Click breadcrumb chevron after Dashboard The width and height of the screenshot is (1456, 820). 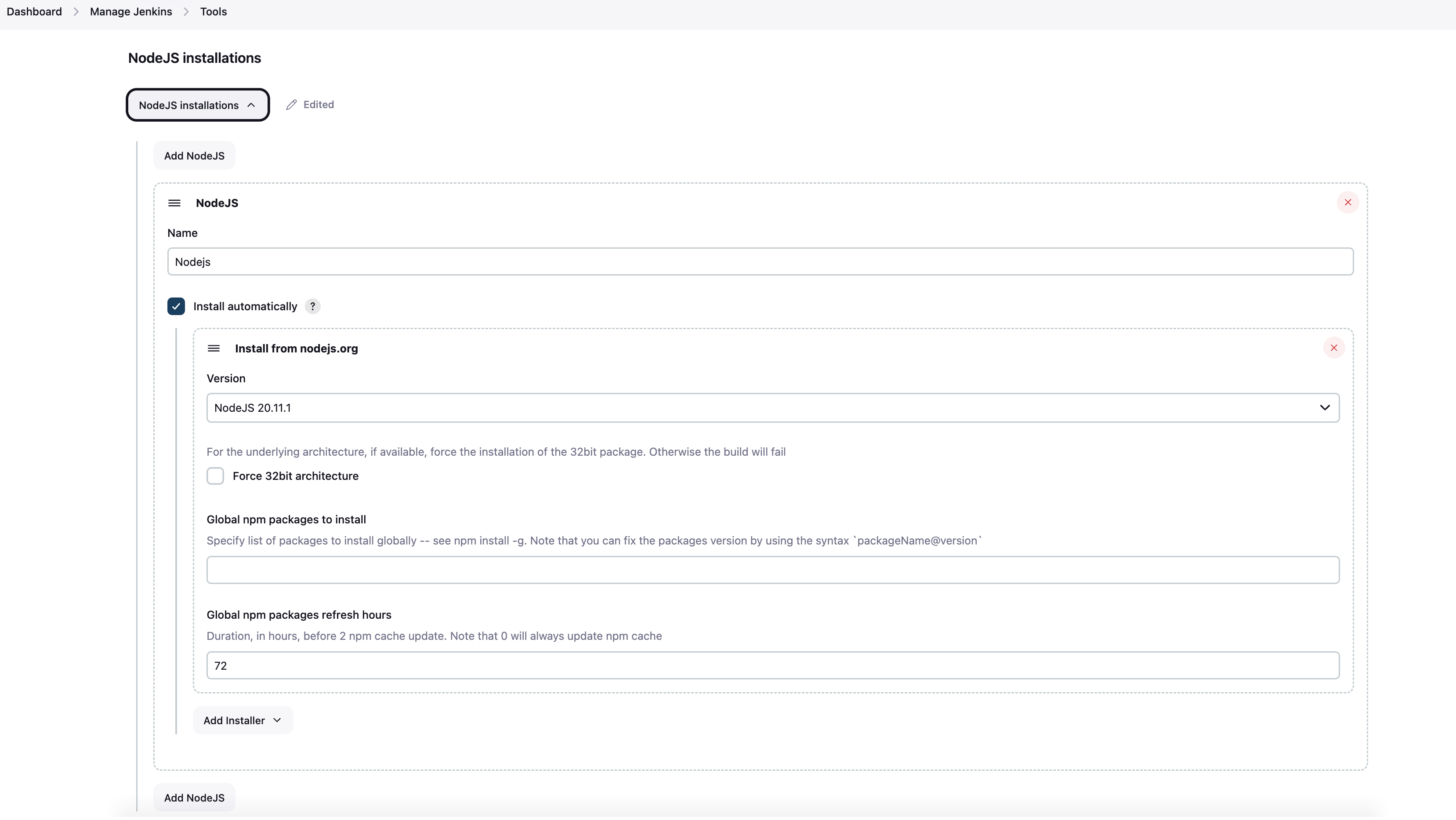[x=76, y=11]
